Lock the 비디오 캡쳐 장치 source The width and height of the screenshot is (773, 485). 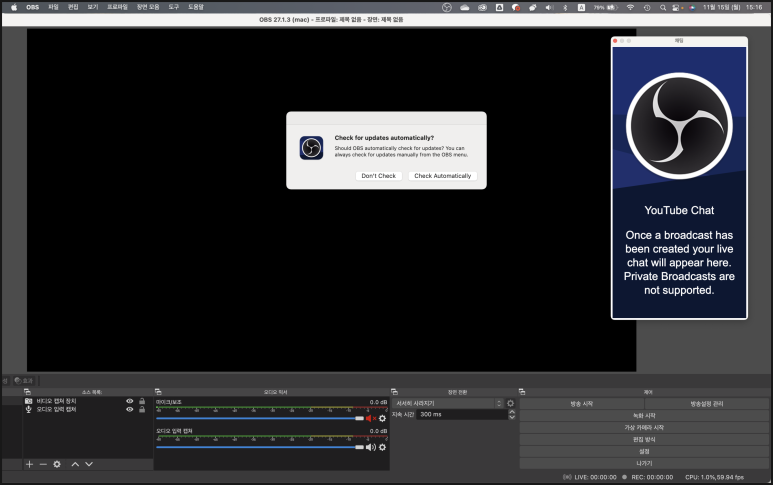142,401
